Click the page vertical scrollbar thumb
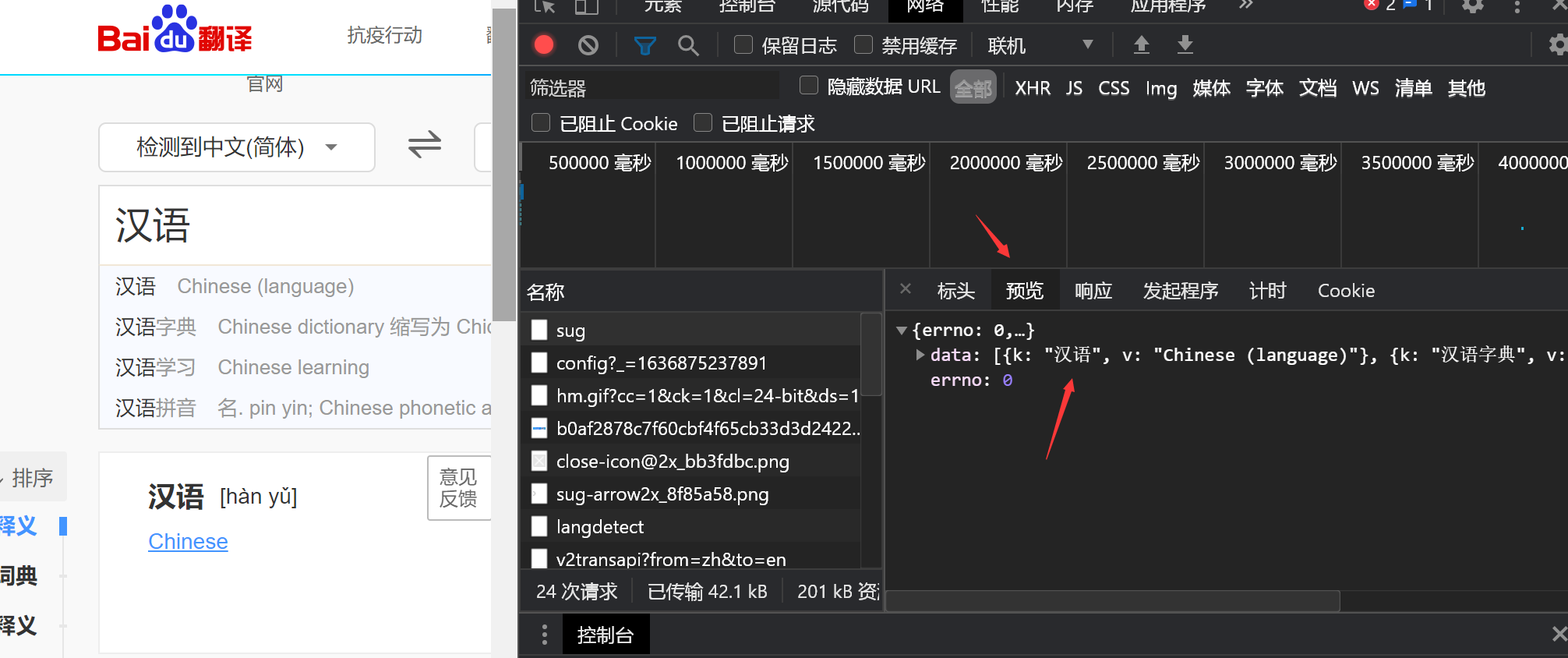This screenshot has height=658, width=1568. coord(504,164)
